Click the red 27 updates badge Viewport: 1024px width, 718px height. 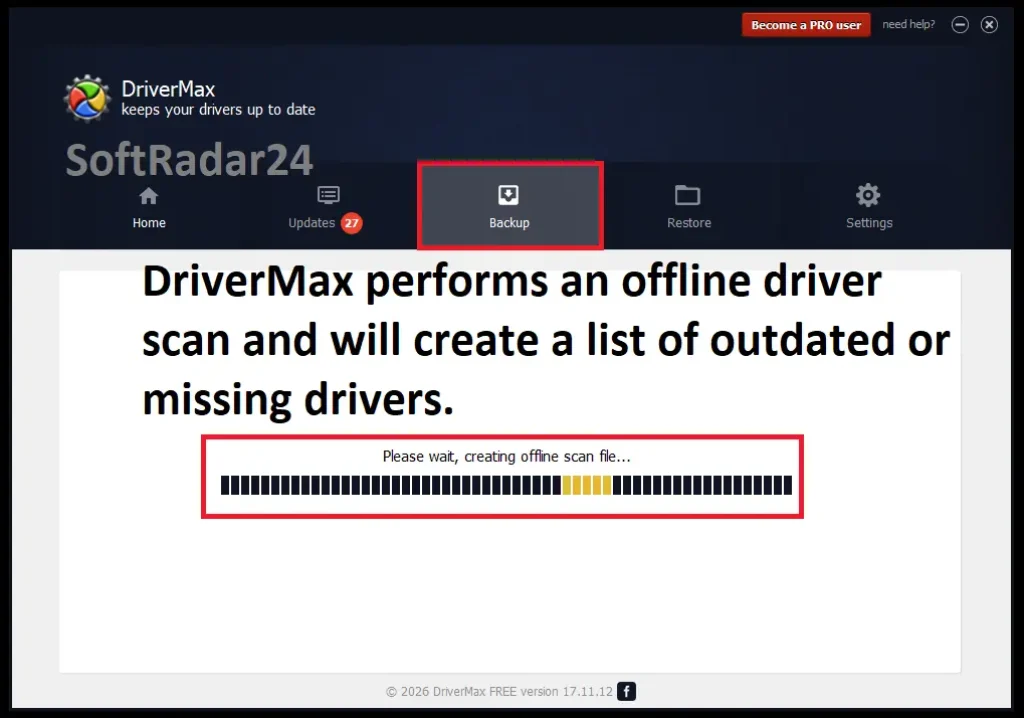351,223
